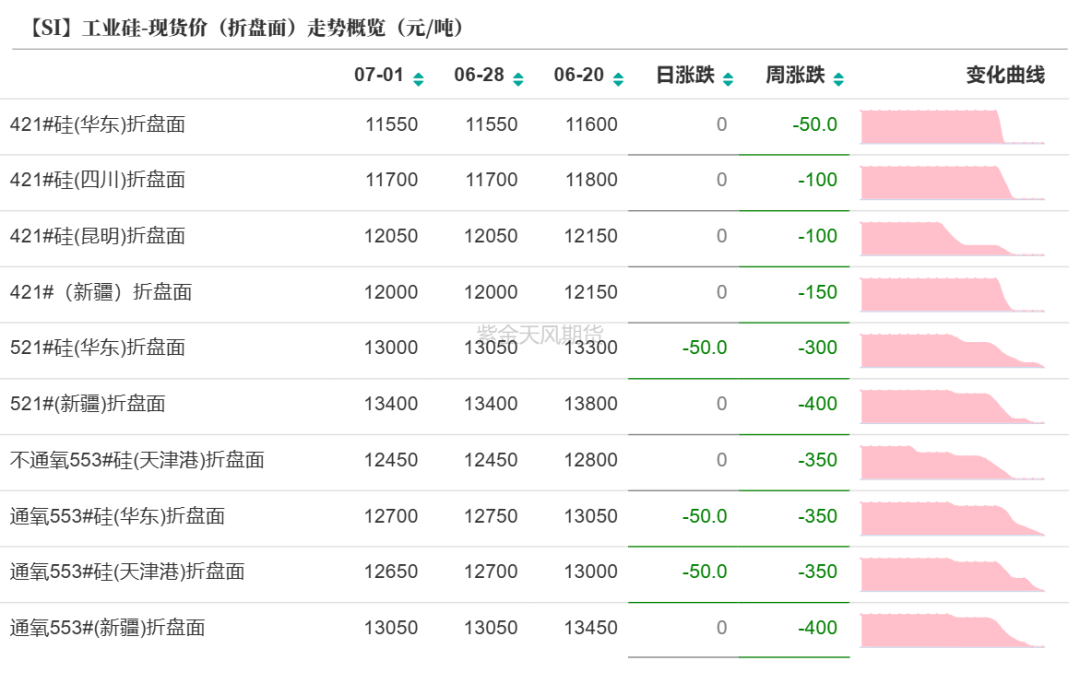Toggle descending sort on the 06-20 column
Viewport: 1080px width, 684px height.
pos(620,78)
